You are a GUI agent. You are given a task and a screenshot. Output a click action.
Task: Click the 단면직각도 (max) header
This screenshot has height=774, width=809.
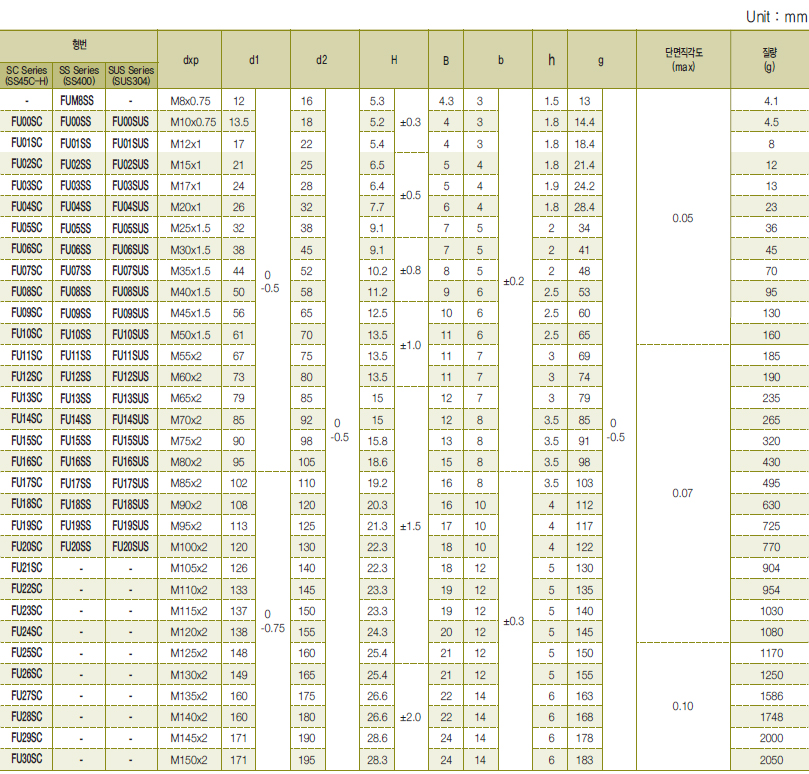(x=683, y=60)
